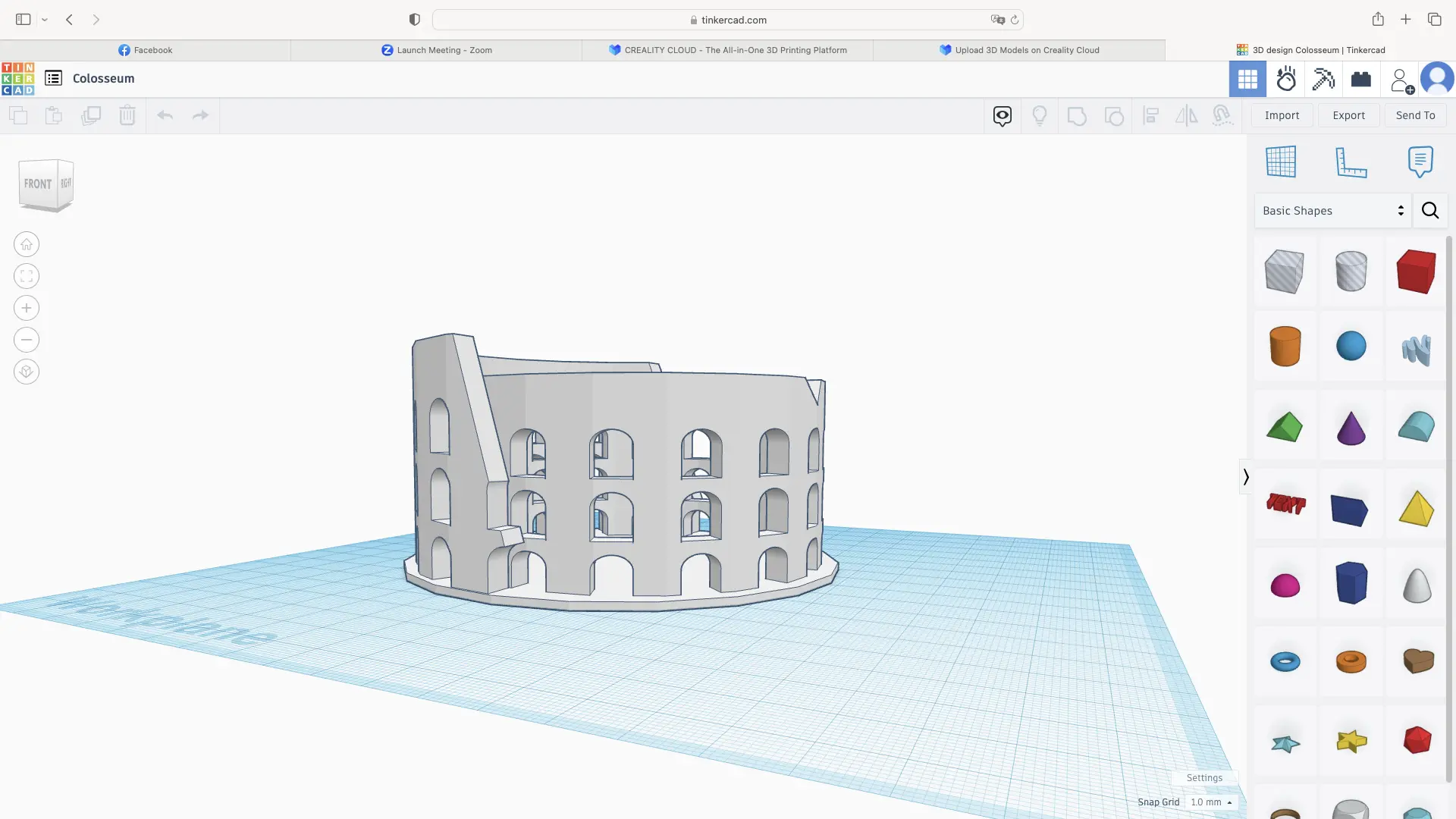Pick the gray Paraboloid shape
This screenshot has width=1456, height=819.
pos(1417,585)
